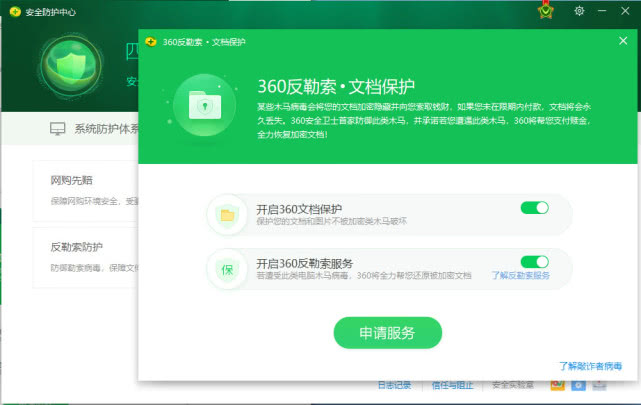The height and width of the screenshot is (405, 641).
Task: Toggle the 开启360文档保护 switch
Action: 534,208
